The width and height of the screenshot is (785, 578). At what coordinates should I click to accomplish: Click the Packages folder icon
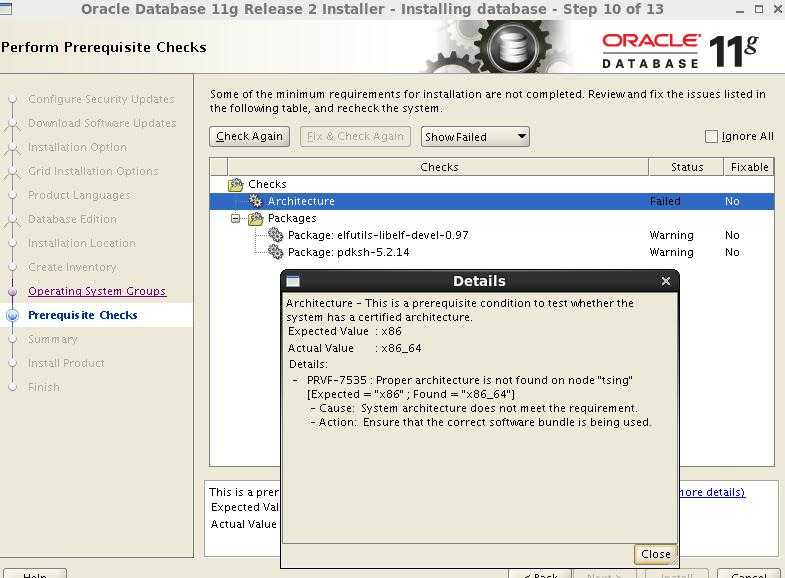256,218
